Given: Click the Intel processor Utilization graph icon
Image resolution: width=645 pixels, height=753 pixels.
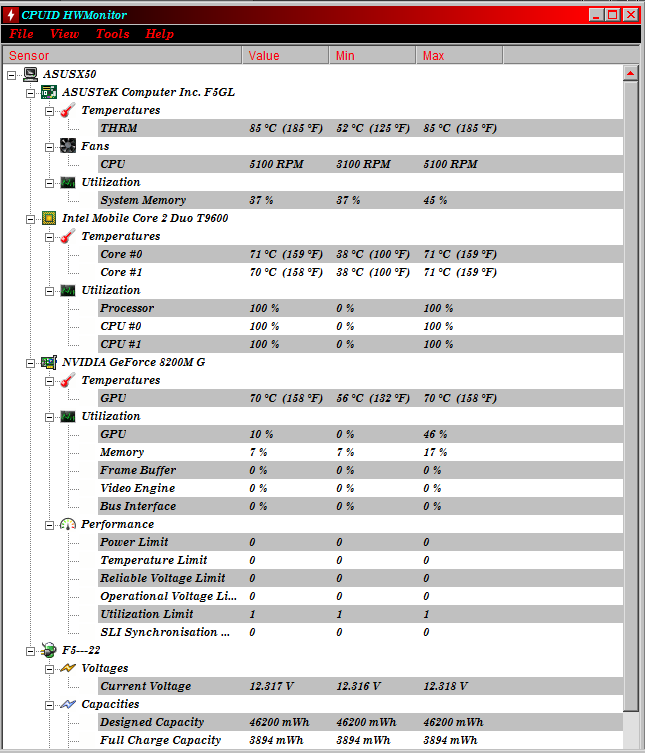Looking at the screenshot, I should [x=68, y=291].
